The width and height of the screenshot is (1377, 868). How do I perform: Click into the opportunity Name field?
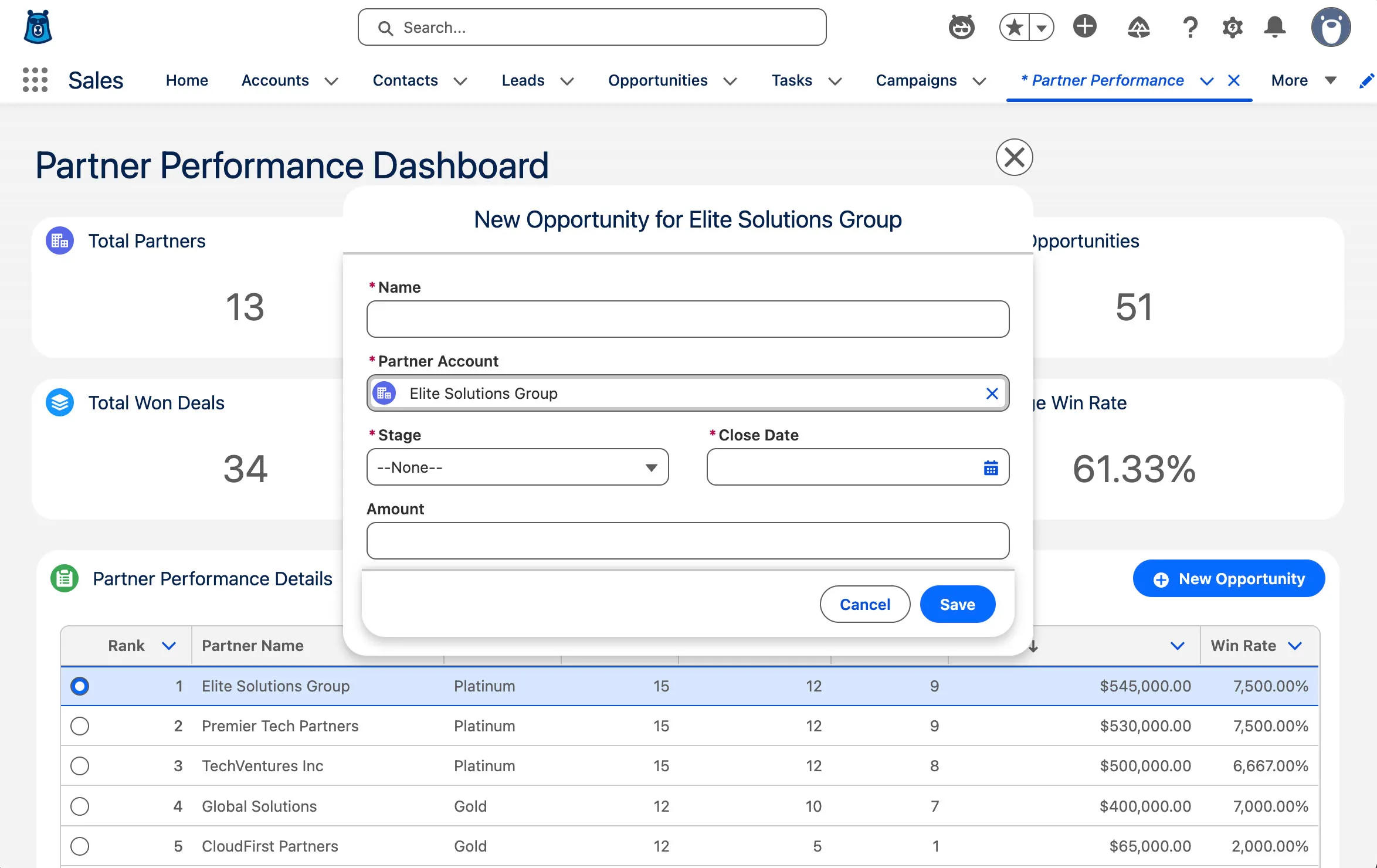pyautogui.click(x=687, y=319)
